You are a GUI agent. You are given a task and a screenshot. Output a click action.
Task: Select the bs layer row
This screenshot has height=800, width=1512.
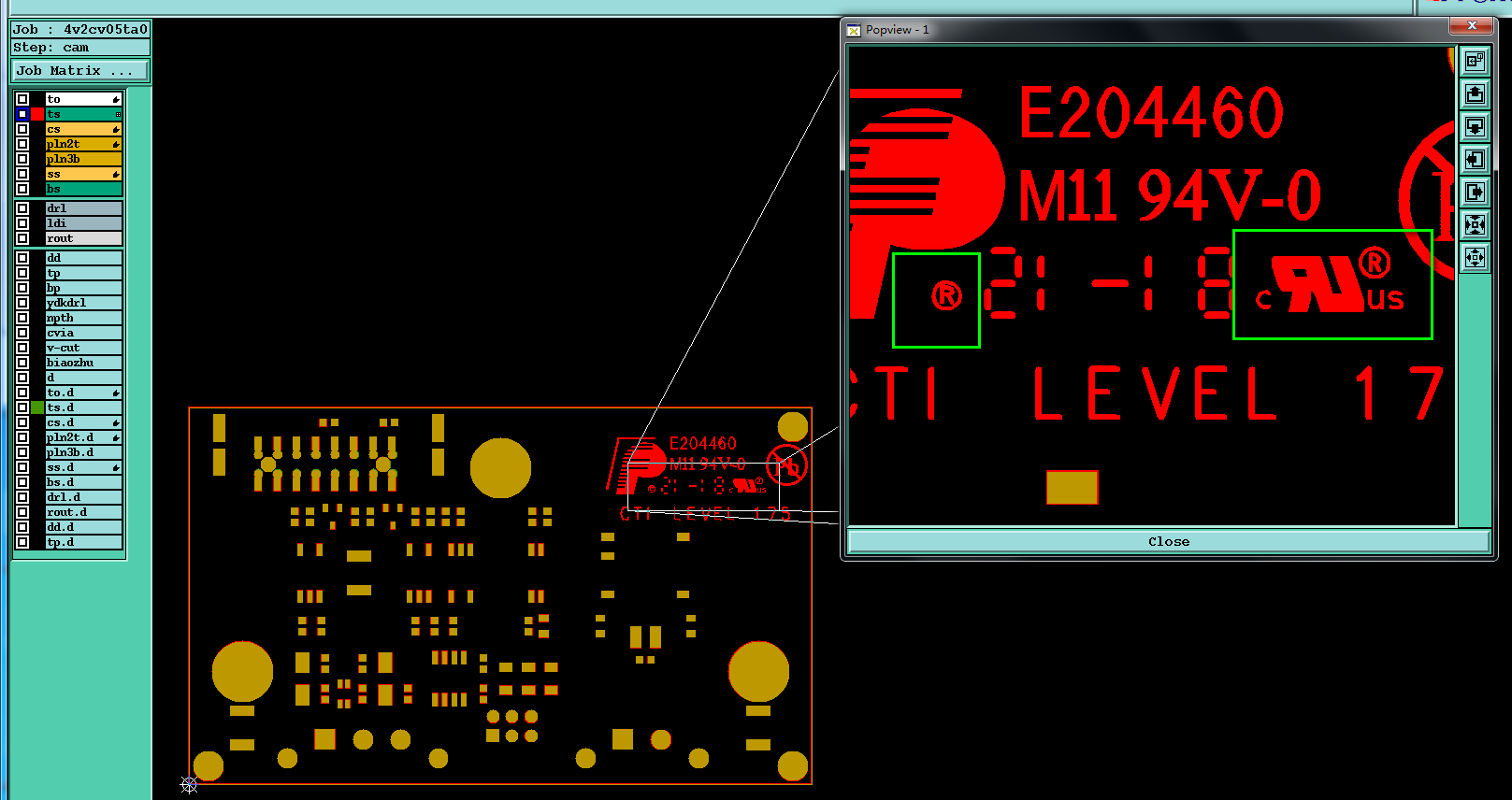84,189
